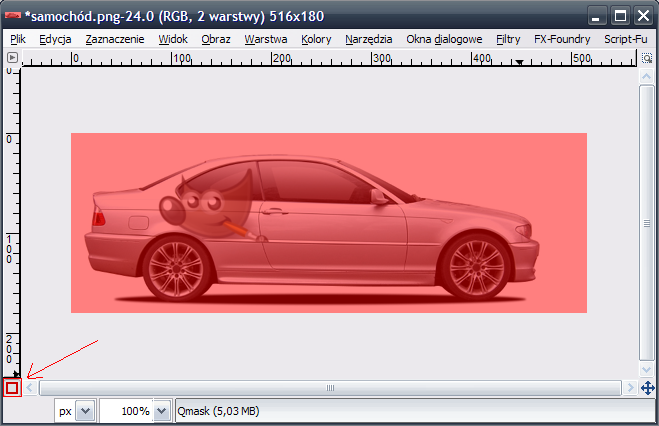Image resolution: width=659 pixels, height=426 pixels.
Task: Open the image menu triangle button
Action: (x=12, y=59)
